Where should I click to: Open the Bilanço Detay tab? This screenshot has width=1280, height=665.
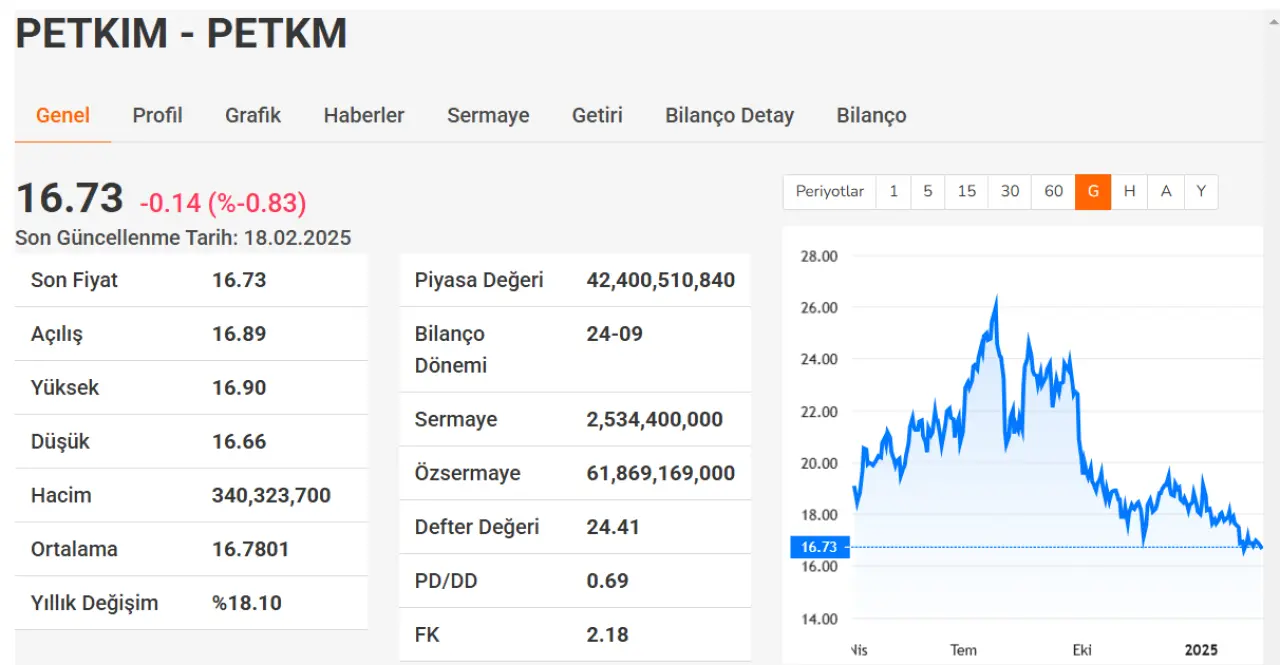[729, 115]
